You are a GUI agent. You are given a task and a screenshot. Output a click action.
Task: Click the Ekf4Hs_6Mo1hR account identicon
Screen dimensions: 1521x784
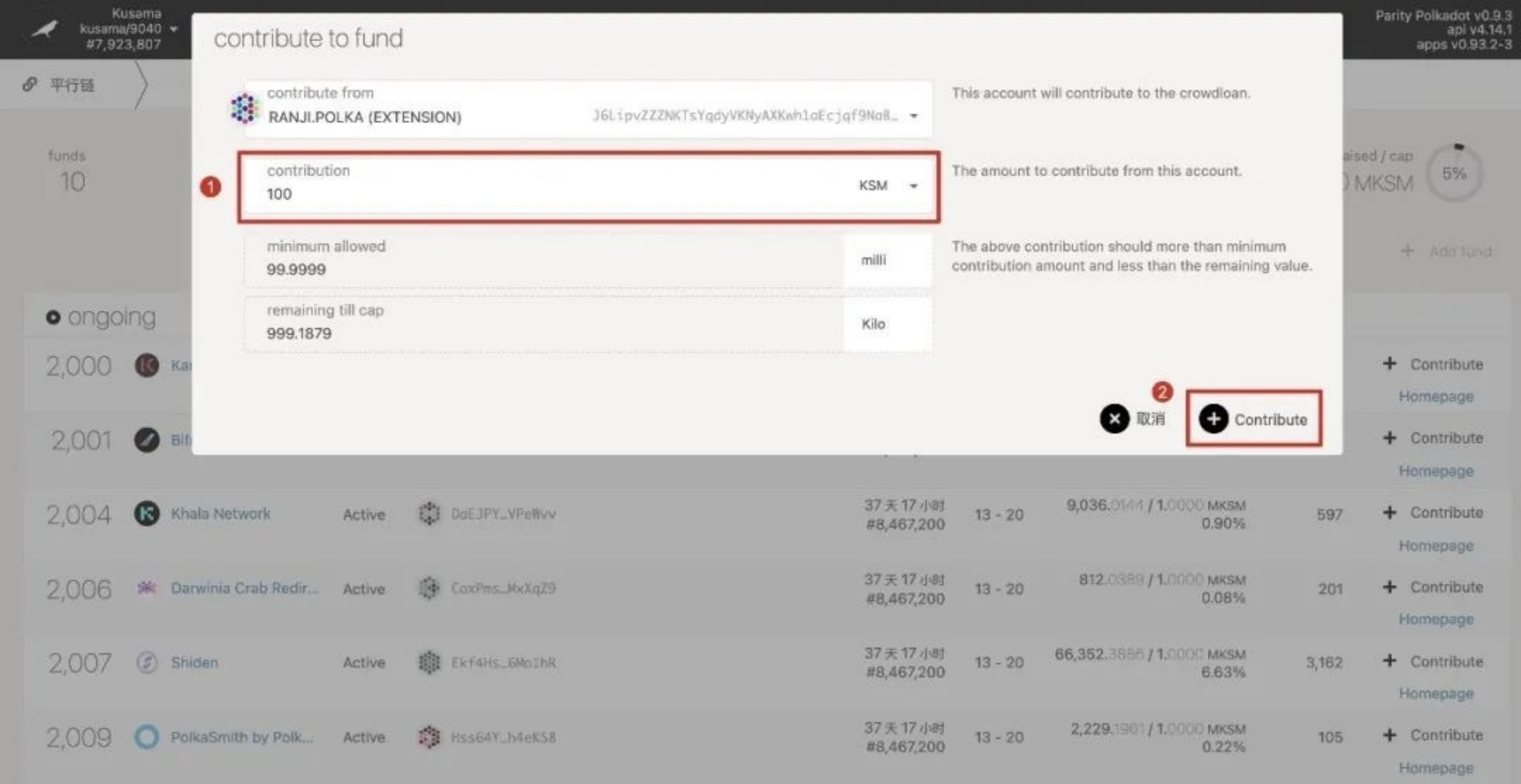[x=429, y=662]
